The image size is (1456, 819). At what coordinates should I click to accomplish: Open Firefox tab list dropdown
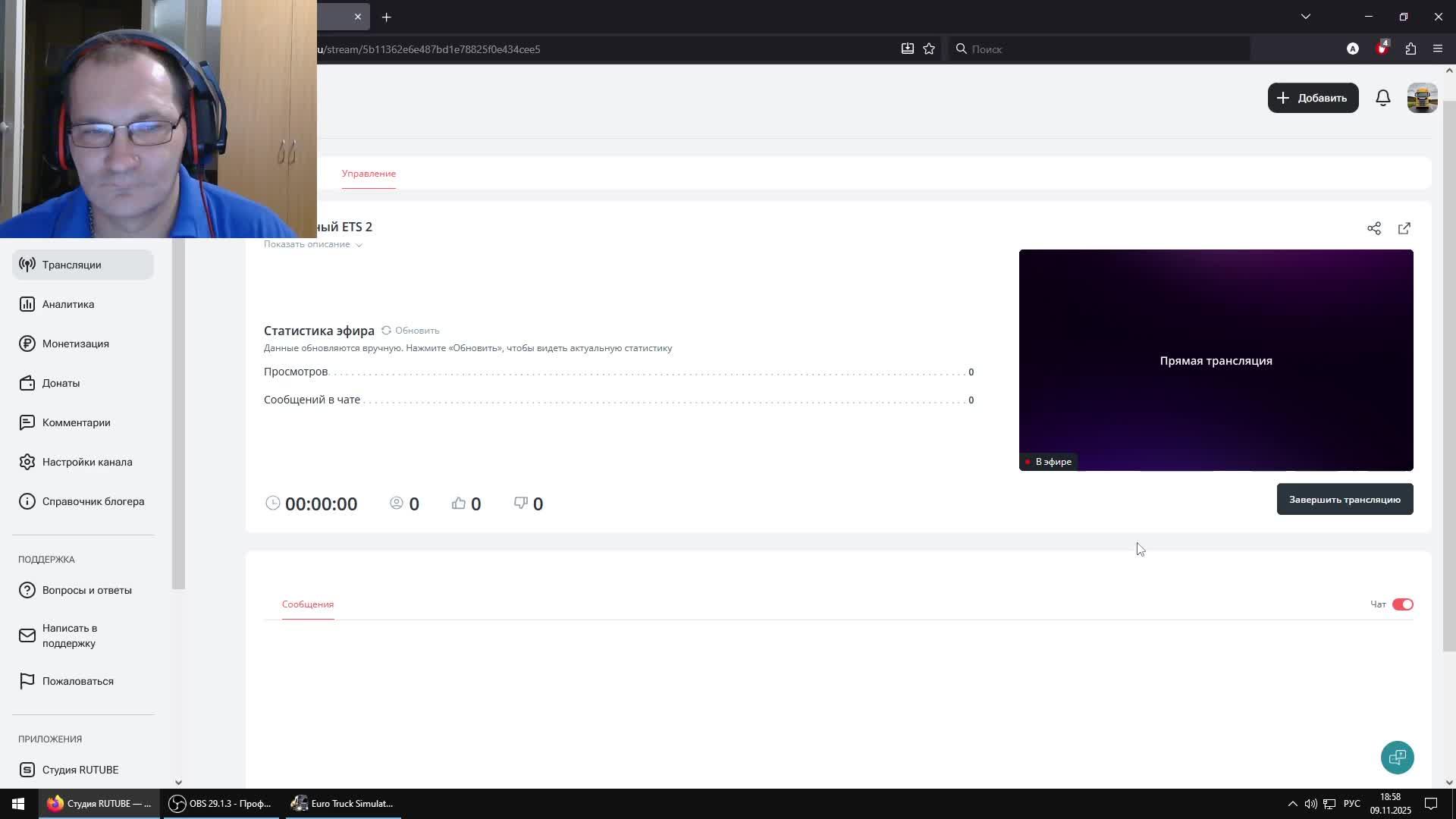pyautogui.click(x=1305, y=17)
